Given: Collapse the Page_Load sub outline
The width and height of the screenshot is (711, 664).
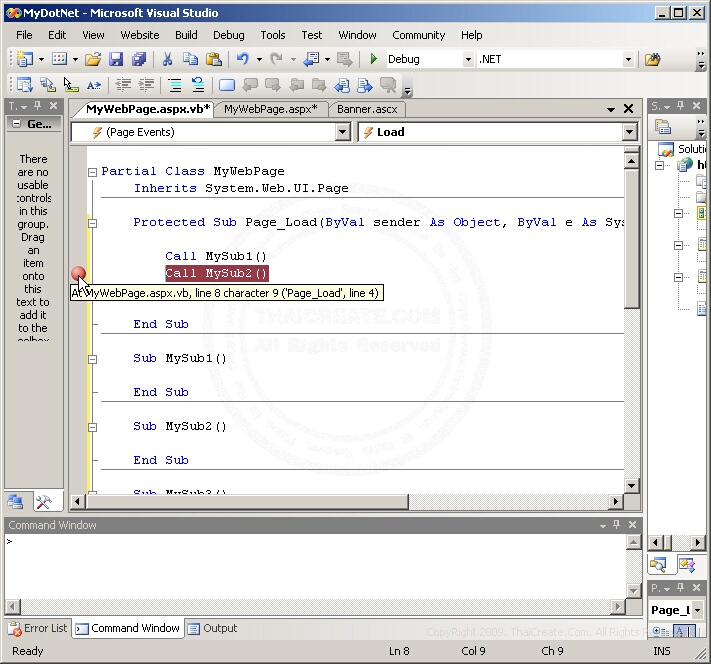Looking at the screenshot, I should click(93, 223).
